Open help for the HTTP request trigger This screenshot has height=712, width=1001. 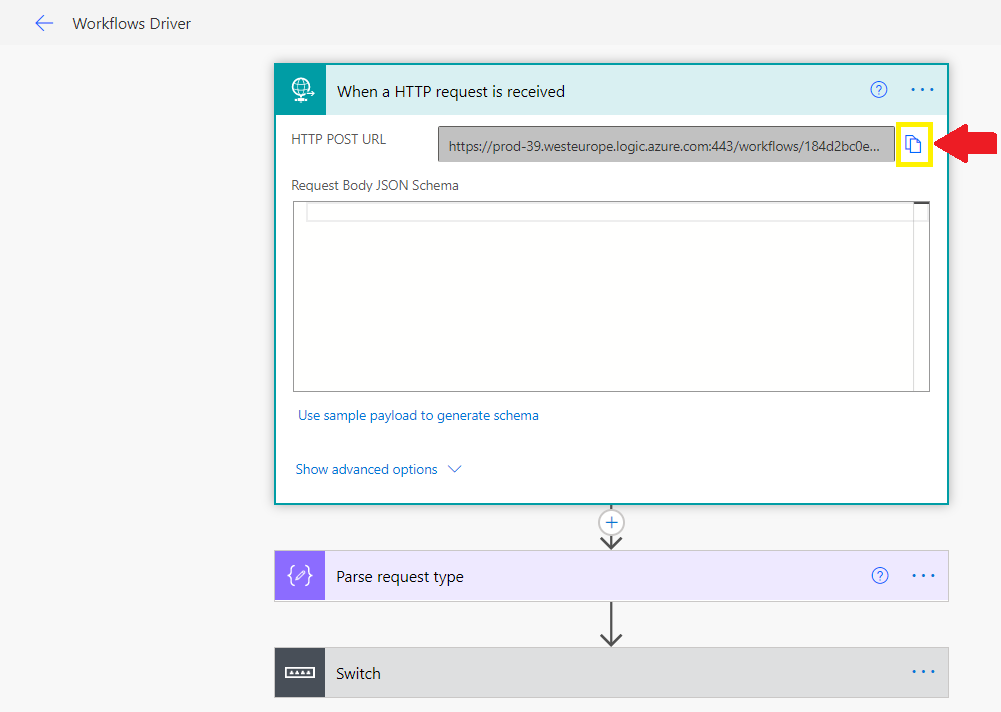878,90
